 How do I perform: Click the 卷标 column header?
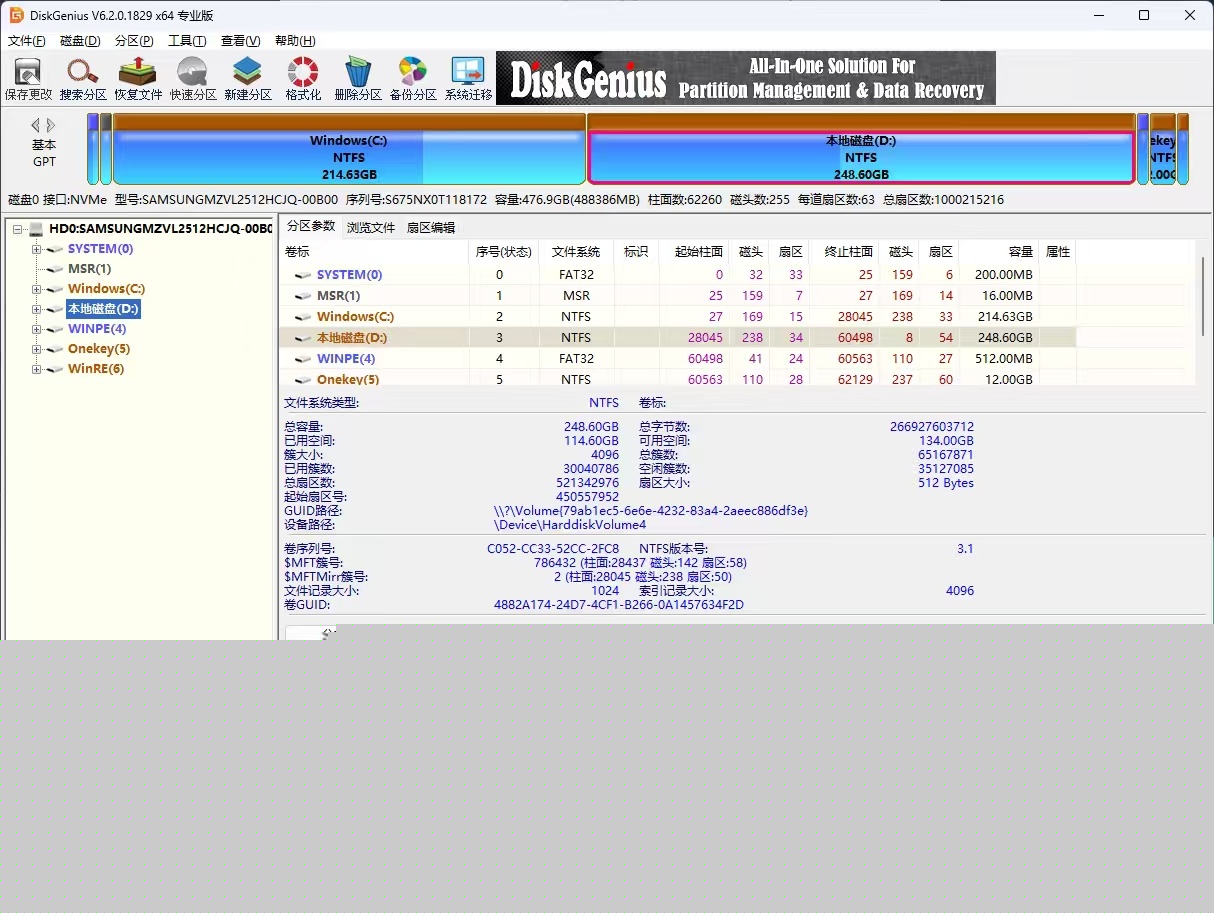[x=374, y=252]
